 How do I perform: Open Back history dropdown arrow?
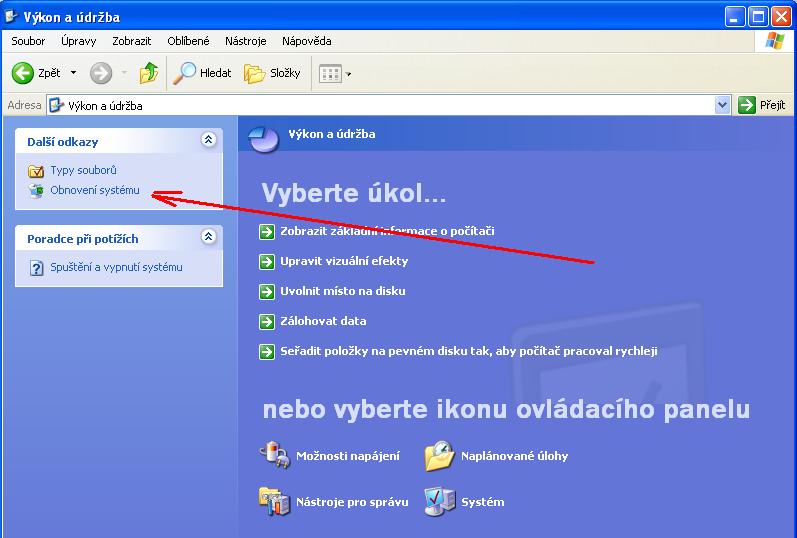[74, 73]
